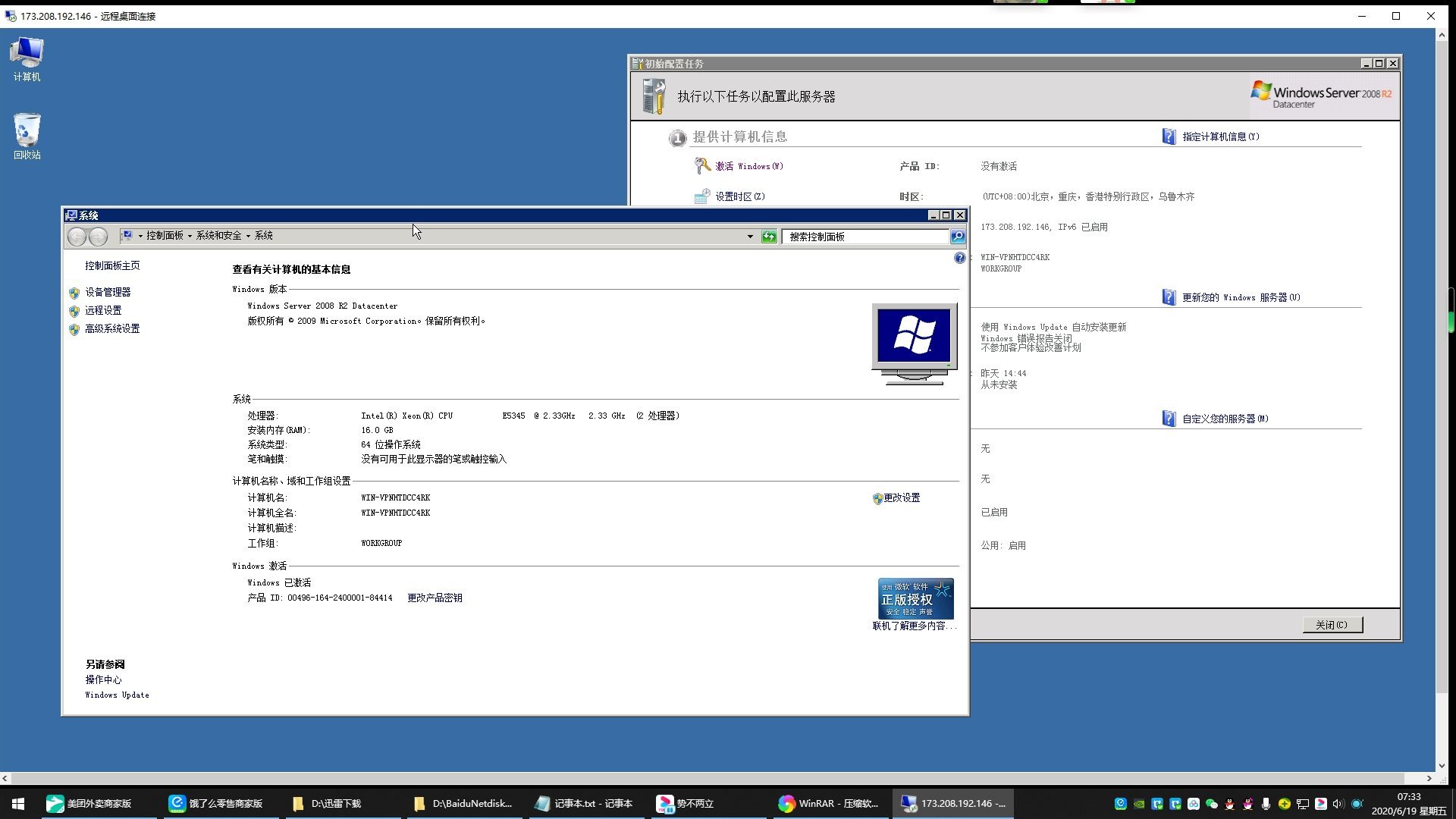This screenshot has height=819, width=1456.
Task: Expand the address bar history dropdown
Action: (750, 237)
